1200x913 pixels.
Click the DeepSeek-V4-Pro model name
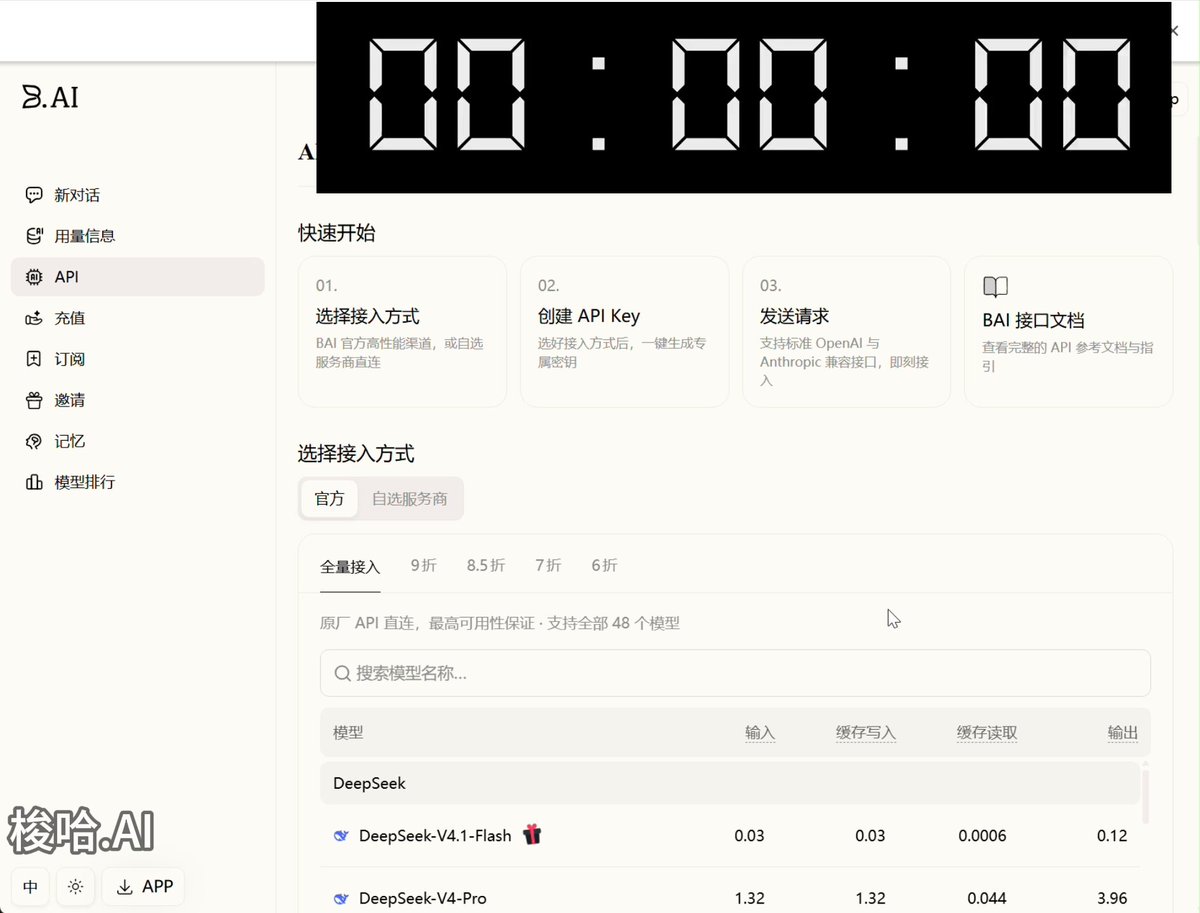[x=423, y=898]
